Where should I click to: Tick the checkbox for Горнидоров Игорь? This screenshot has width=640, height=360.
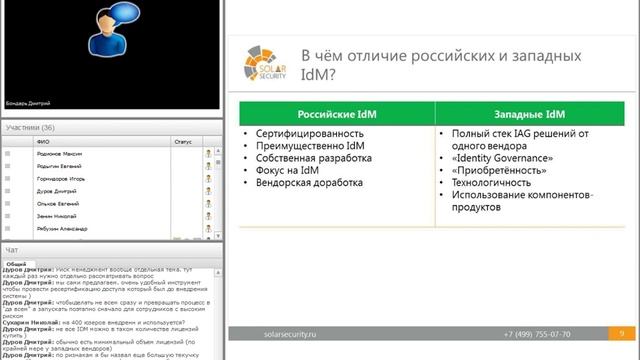[7, 179]
